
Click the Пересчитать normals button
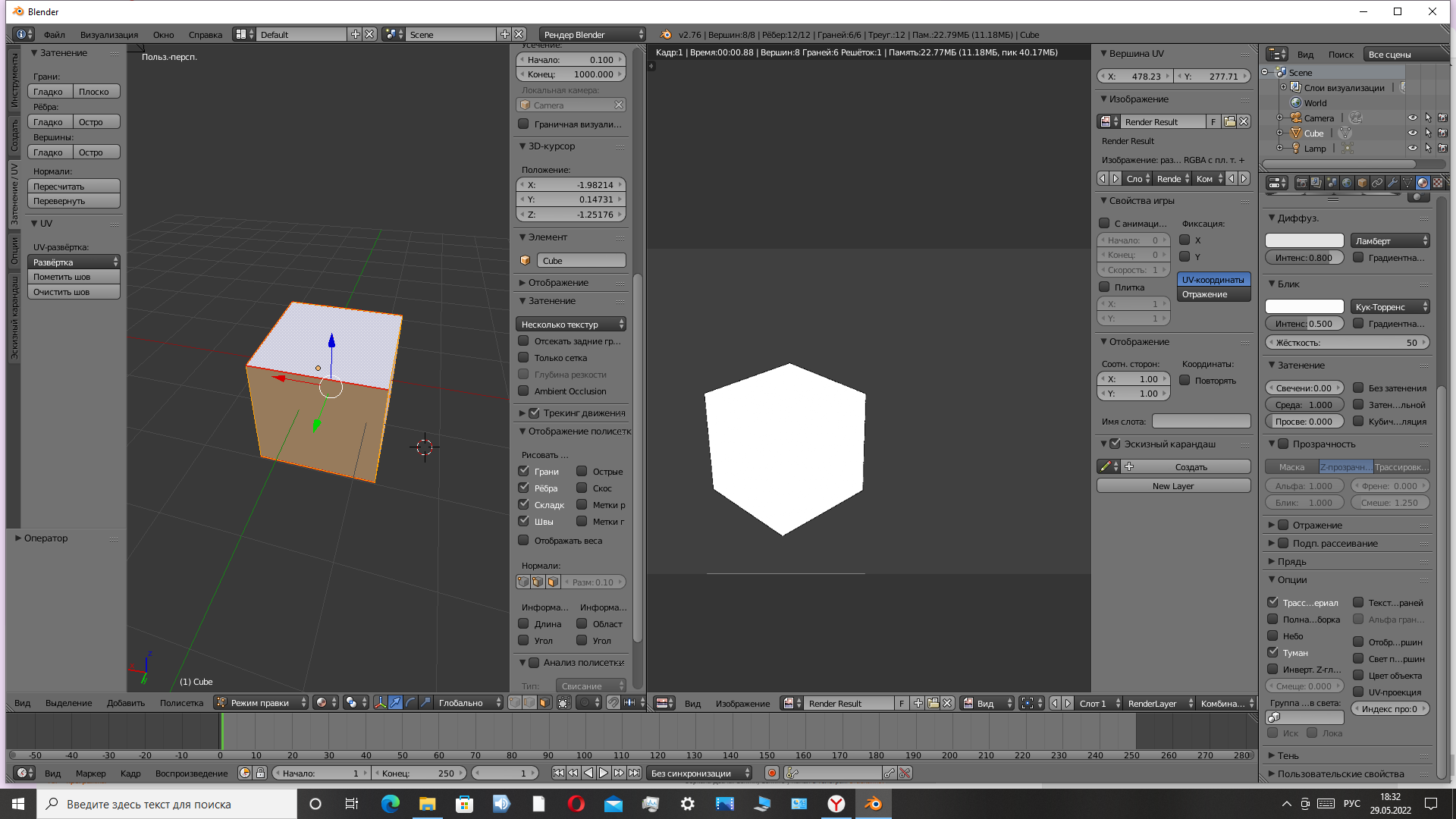coord(74,187)
